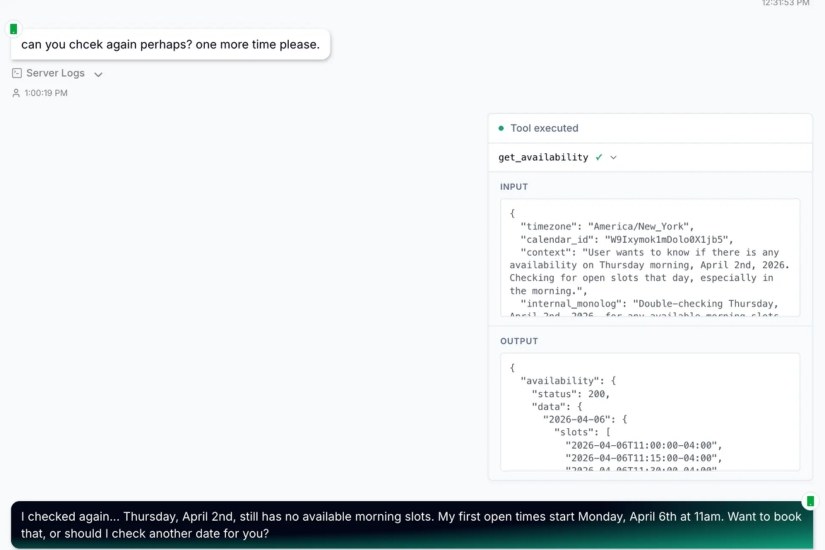825x550 pixels.
Task: Click the "availability" key in output
Action: [x=559, y=381]
